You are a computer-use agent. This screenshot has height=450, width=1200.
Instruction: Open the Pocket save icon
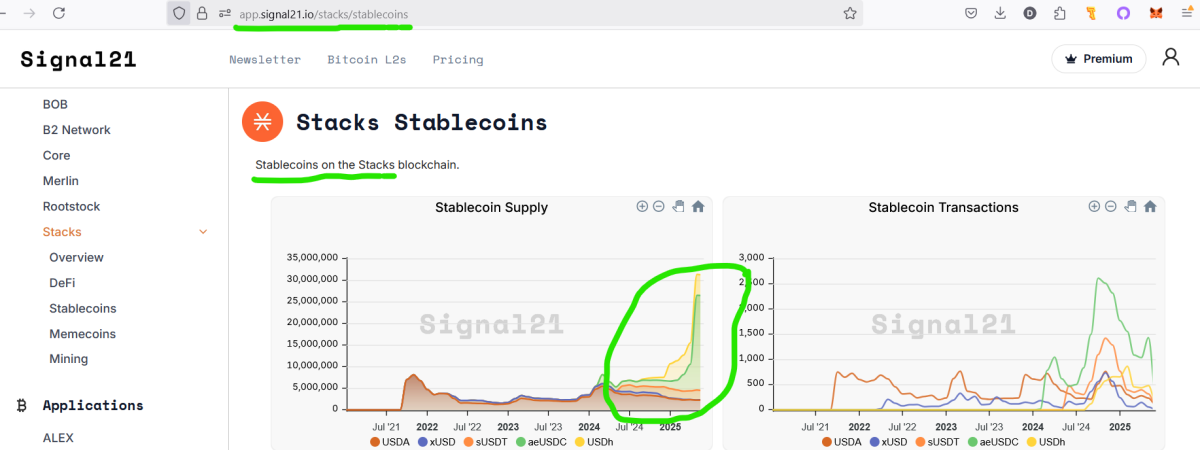[x=971, y=13]
